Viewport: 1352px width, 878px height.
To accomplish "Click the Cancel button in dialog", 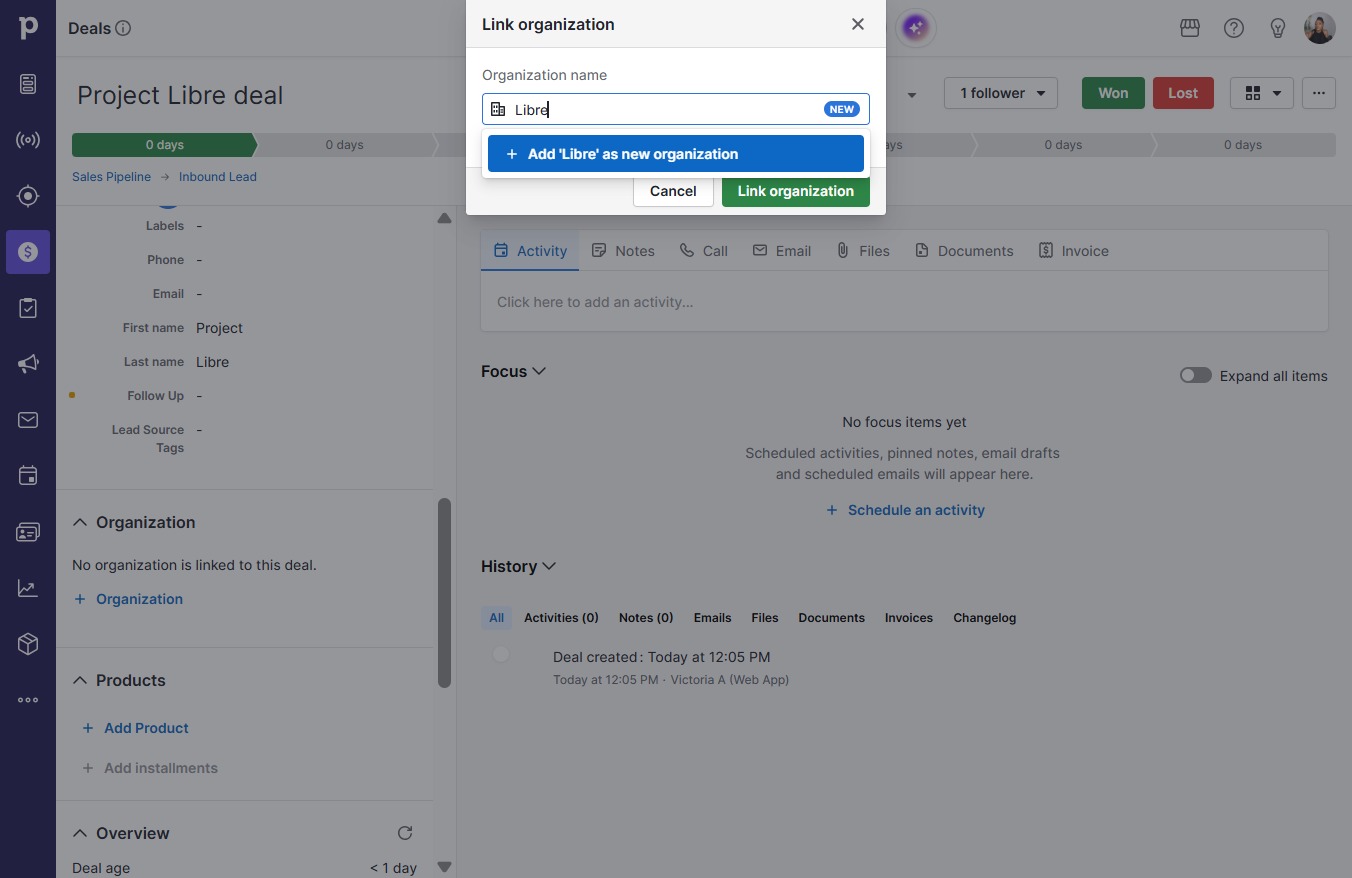I will point(673,191).
